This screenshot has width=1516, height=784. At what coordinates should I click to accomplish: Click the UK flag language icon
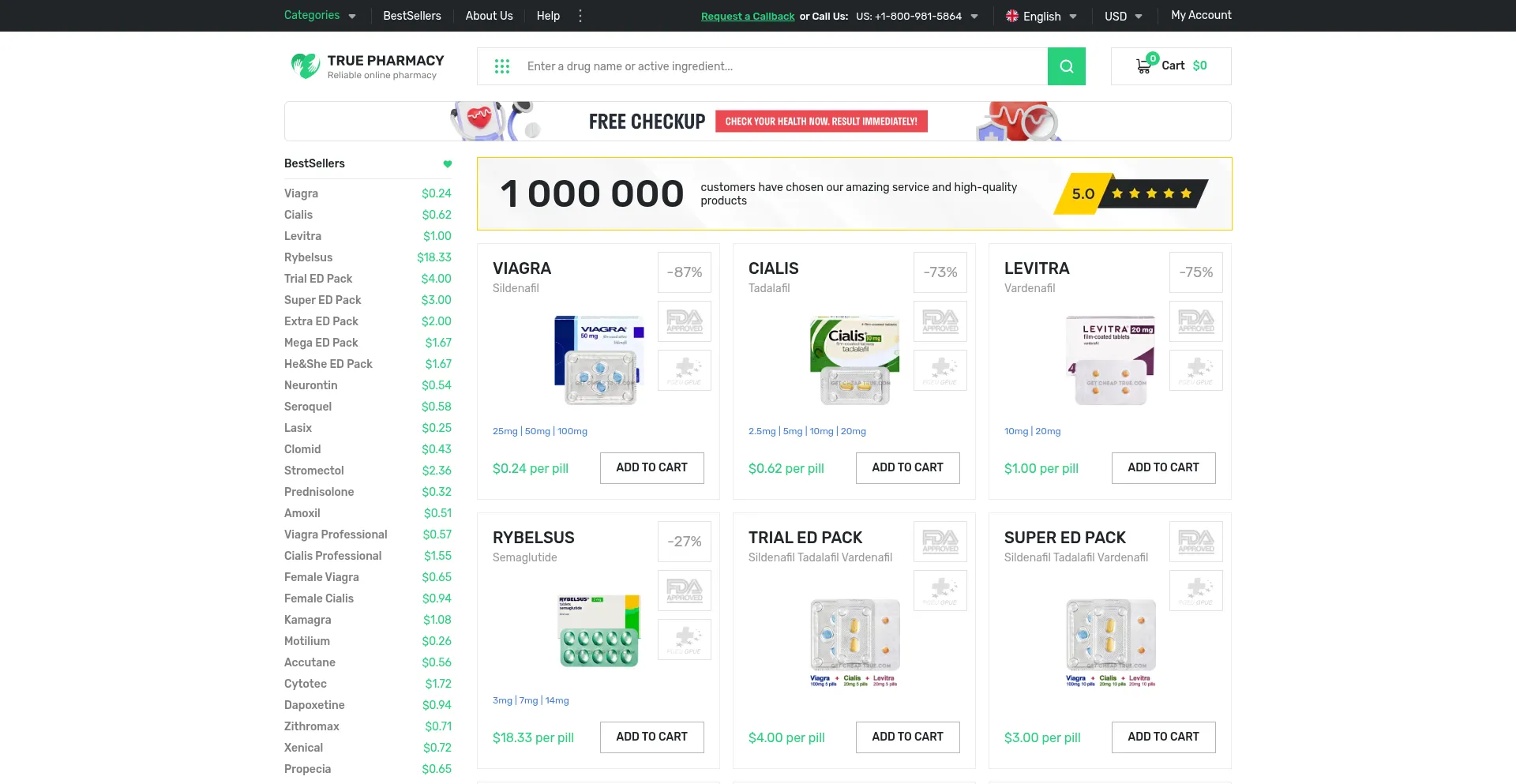(x=1012, y=16)
